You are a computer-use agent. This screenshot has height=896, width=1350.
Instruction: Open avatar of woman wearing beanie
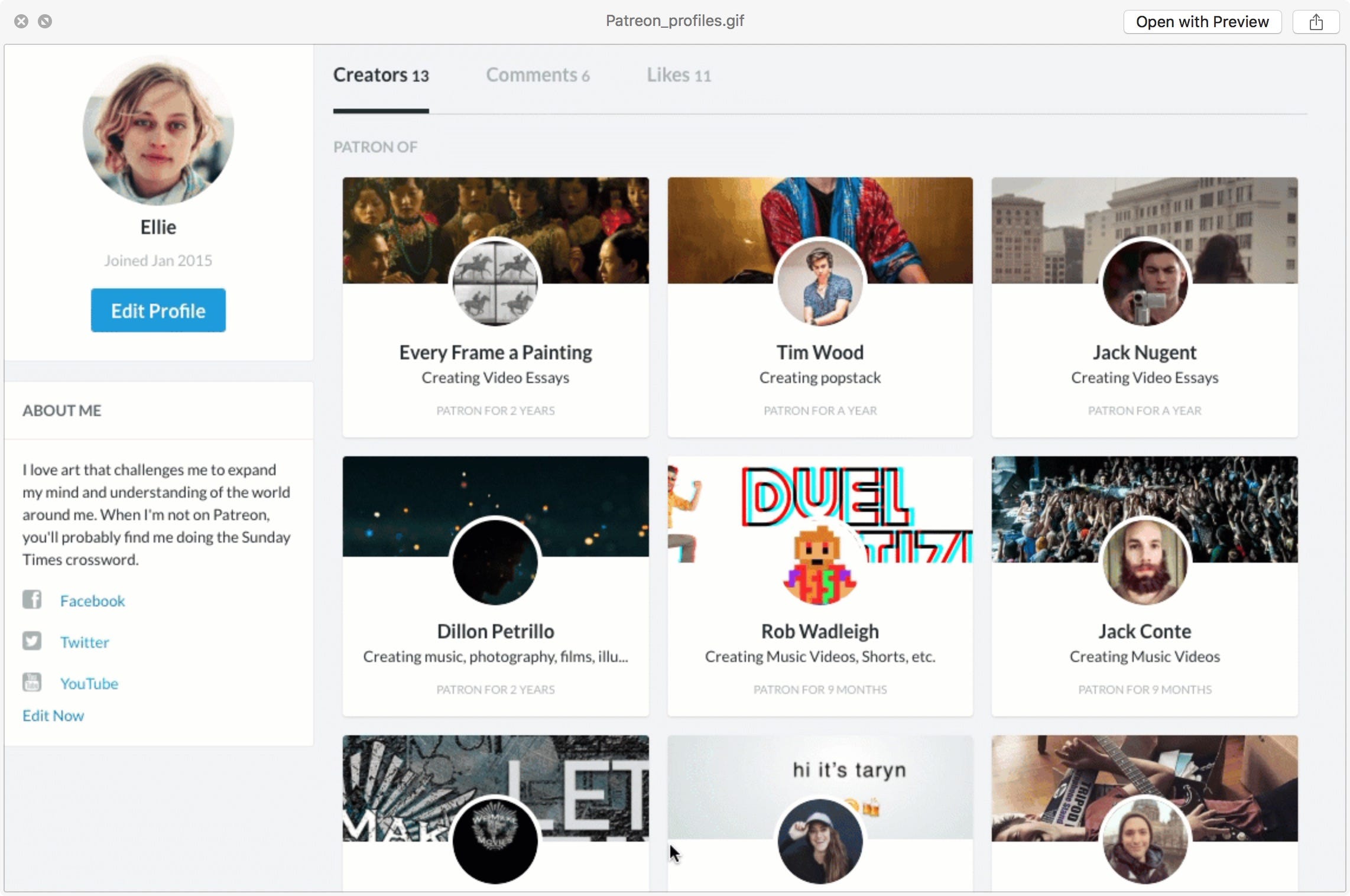point(1145,841)
